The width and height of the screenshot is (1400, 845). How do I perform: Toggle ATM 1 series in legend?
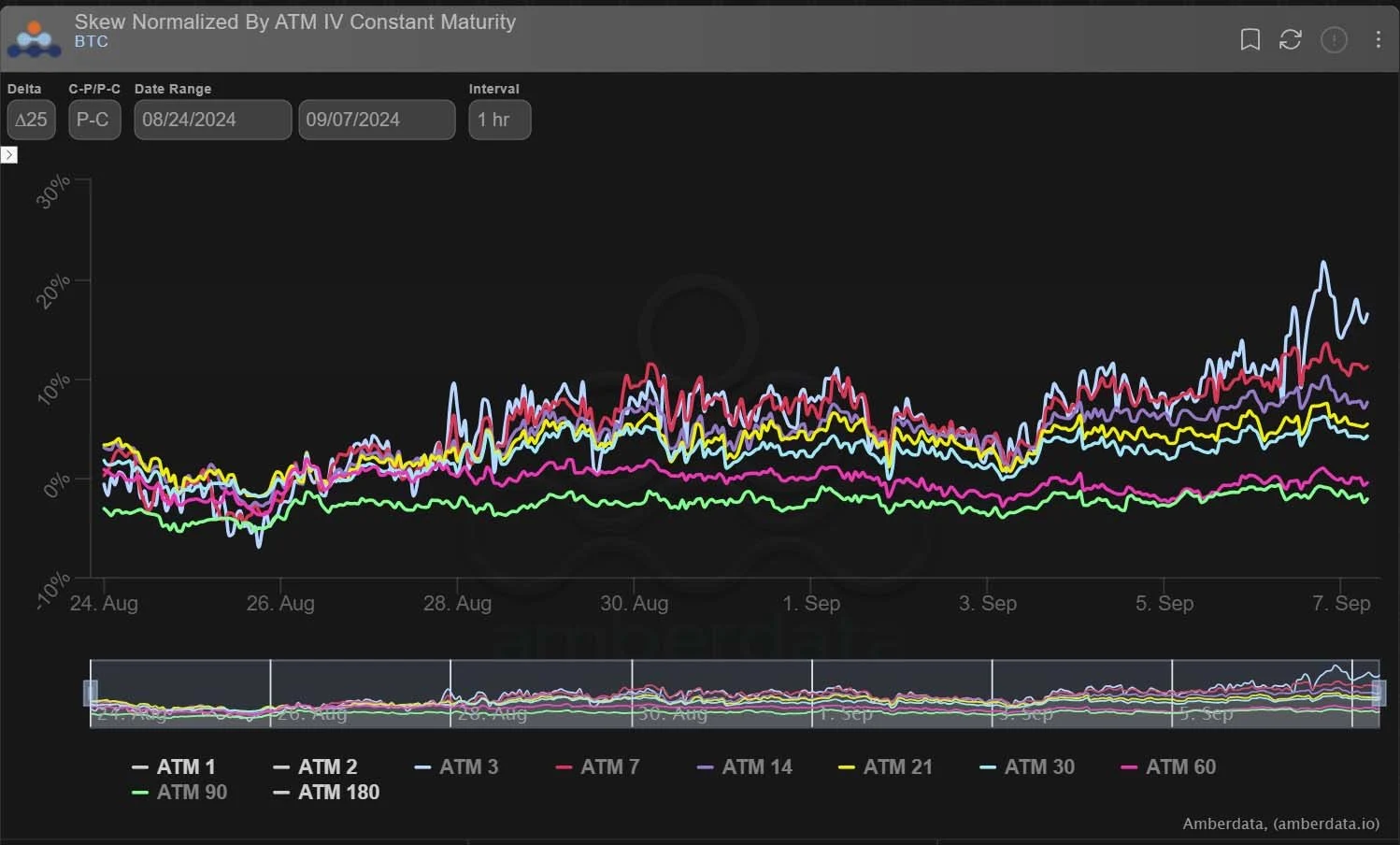click(174, 766)
